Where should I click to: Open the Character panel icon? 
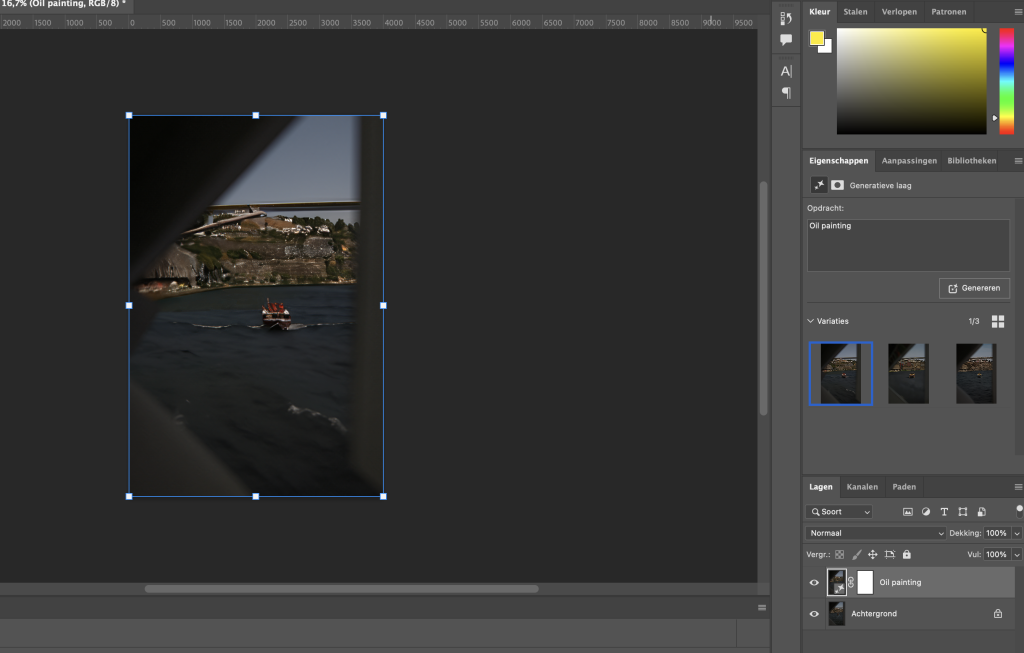click(x=786, y=71)
